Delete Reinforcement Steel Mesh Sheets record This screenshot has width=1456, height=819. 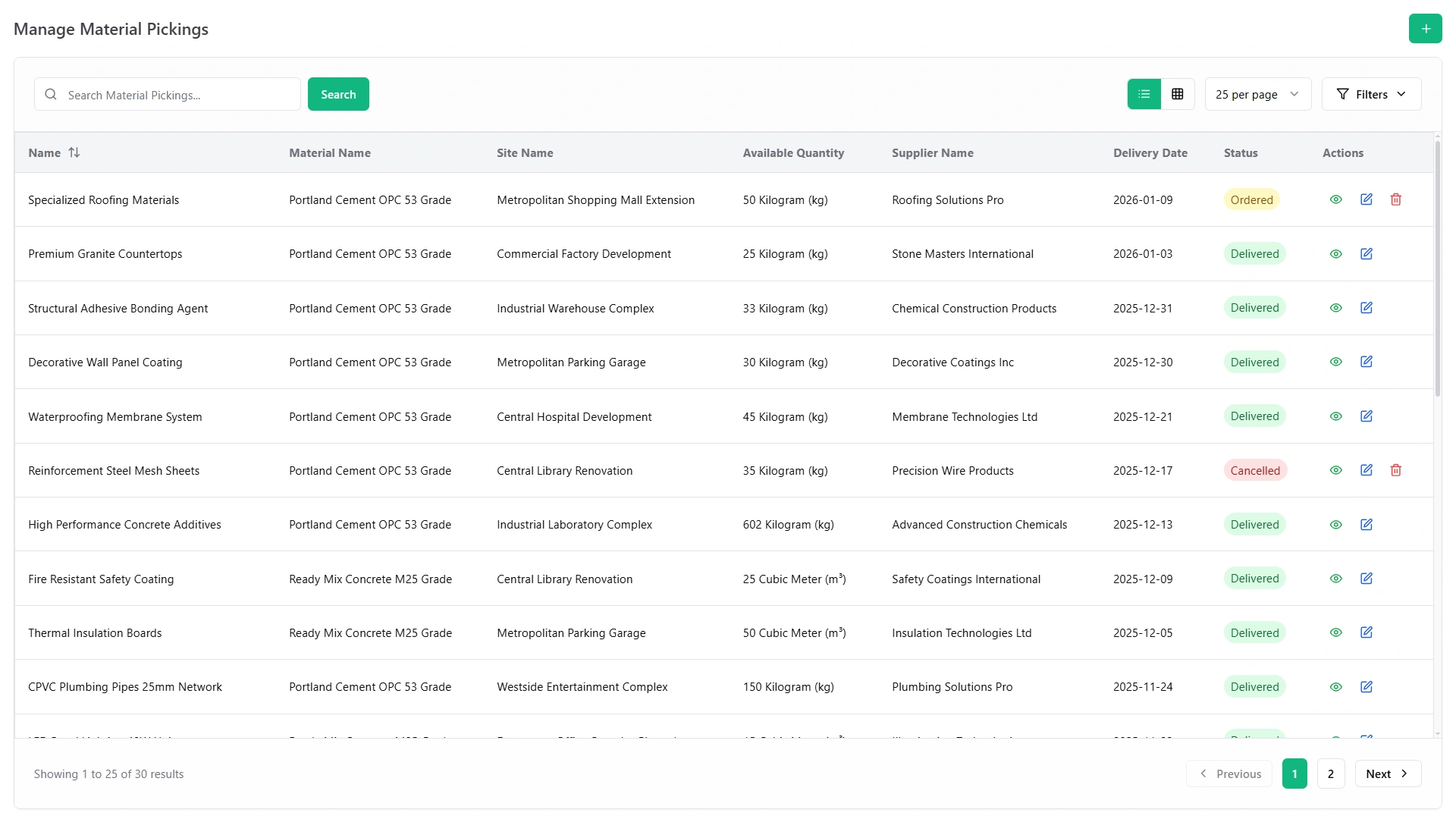pos(1395,470)
